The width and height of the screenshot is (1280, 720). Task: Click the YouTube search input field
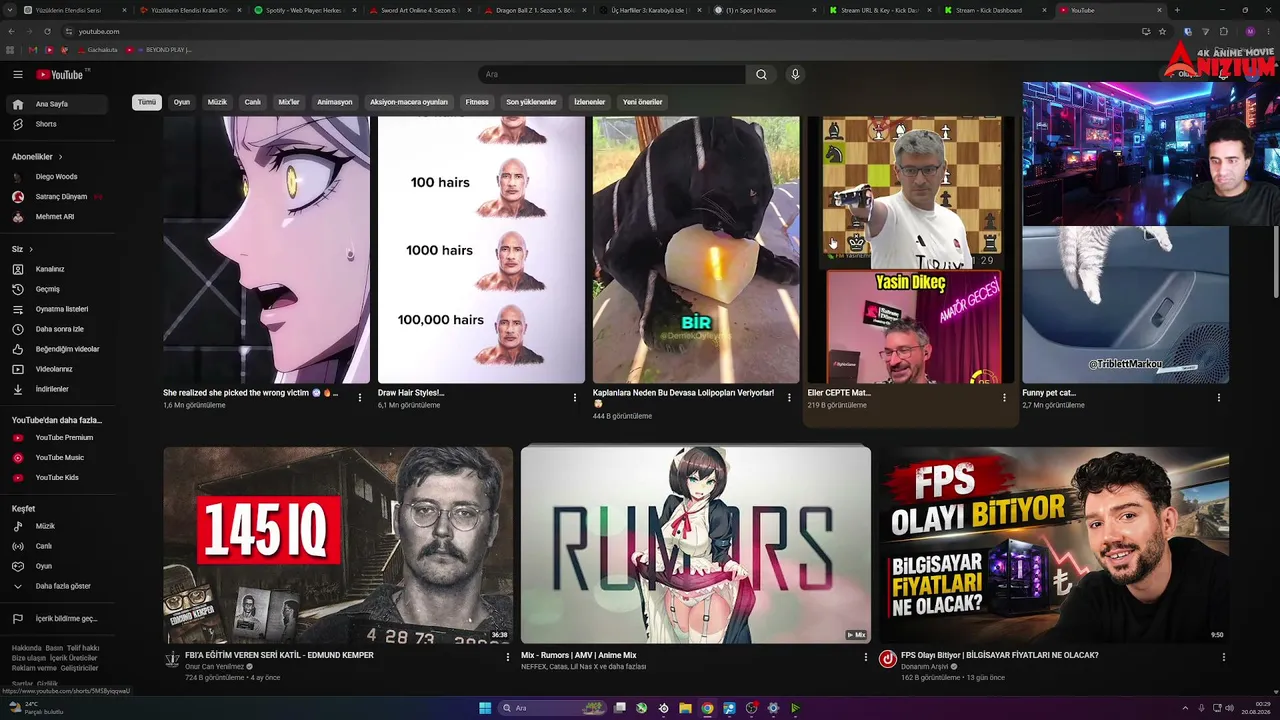(x=611, y=74)
